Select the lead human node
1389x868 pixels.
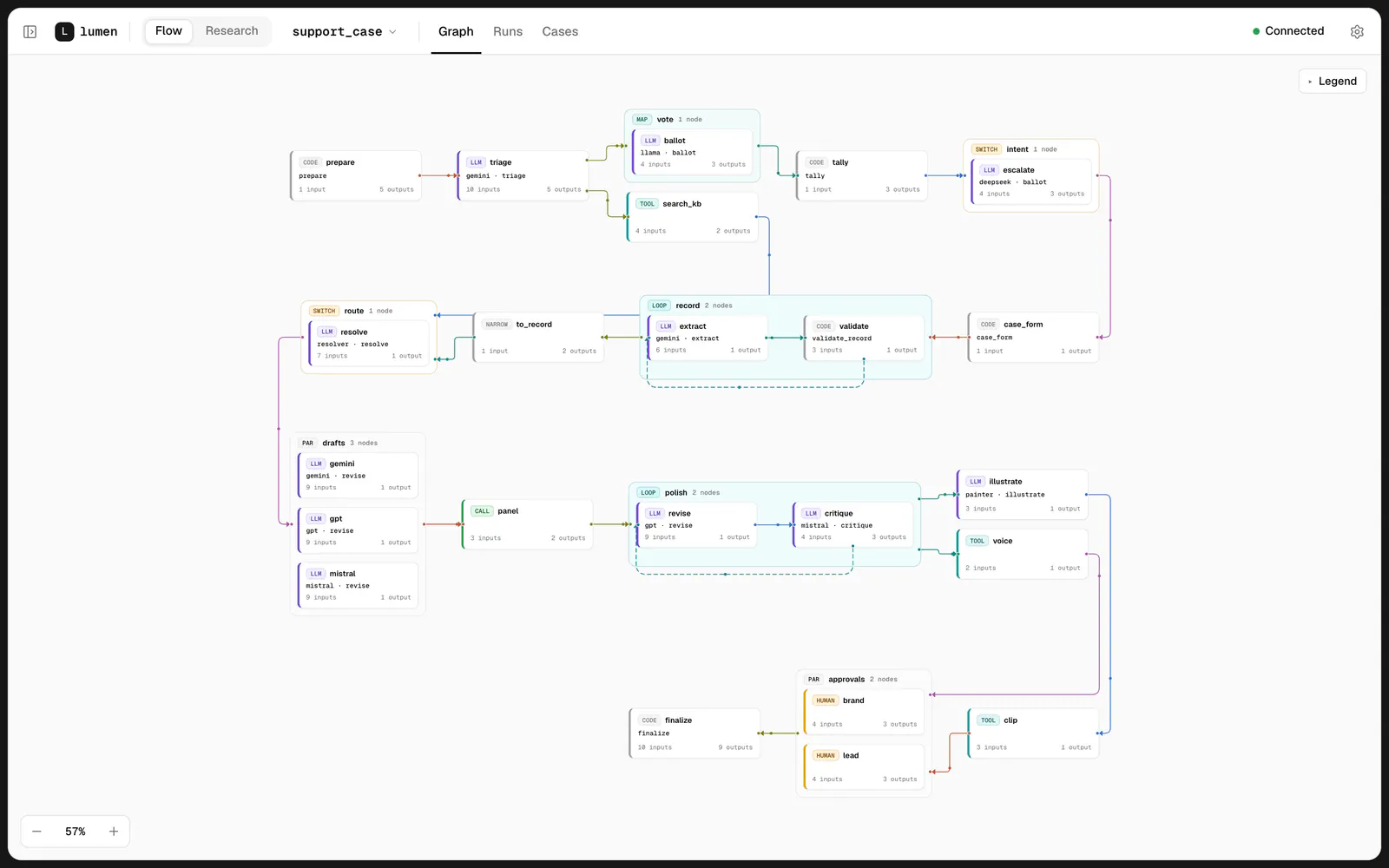[x=864, y=767]
